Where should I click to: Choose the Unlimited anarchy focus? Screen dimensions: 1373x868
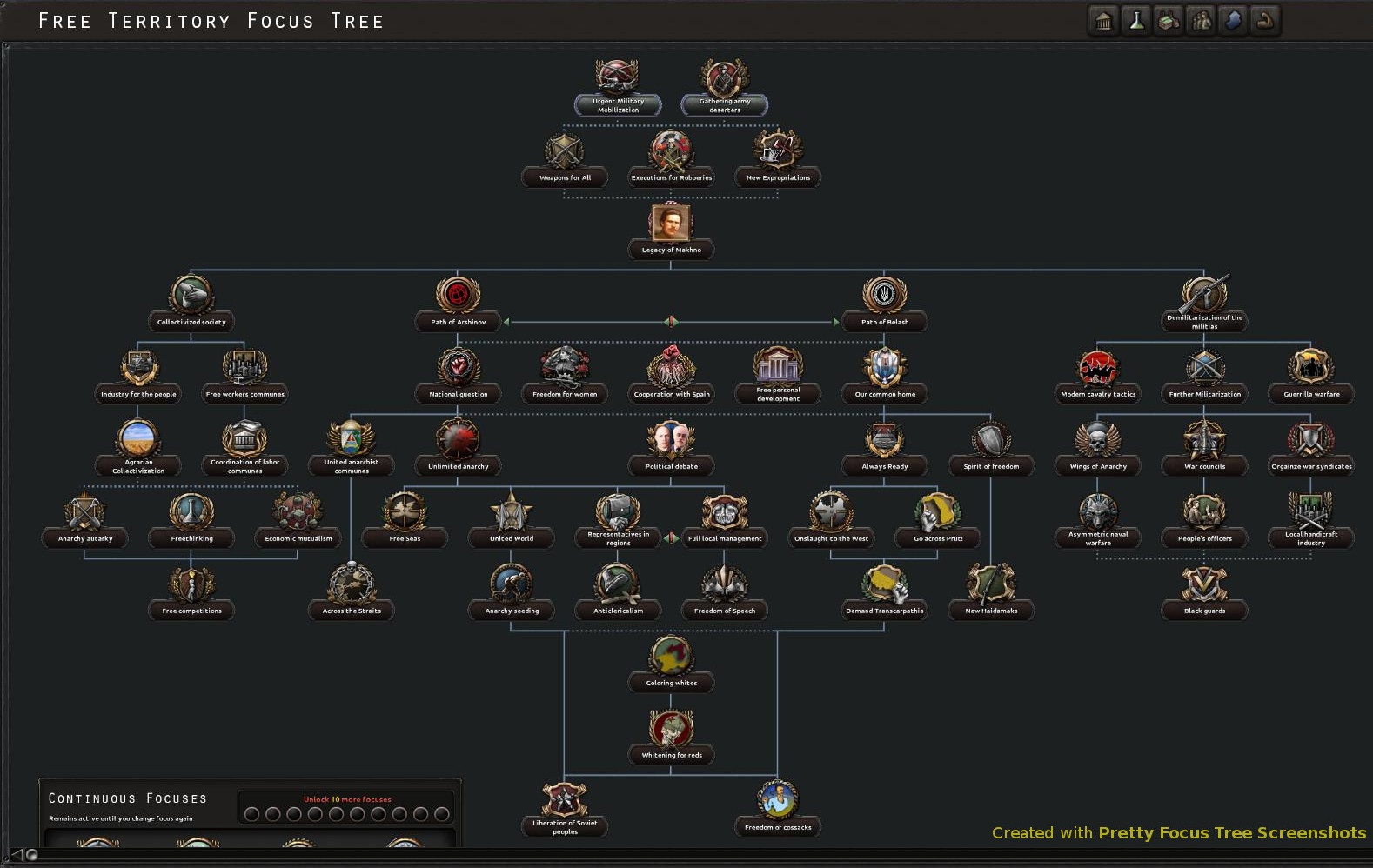click(458, 448)
